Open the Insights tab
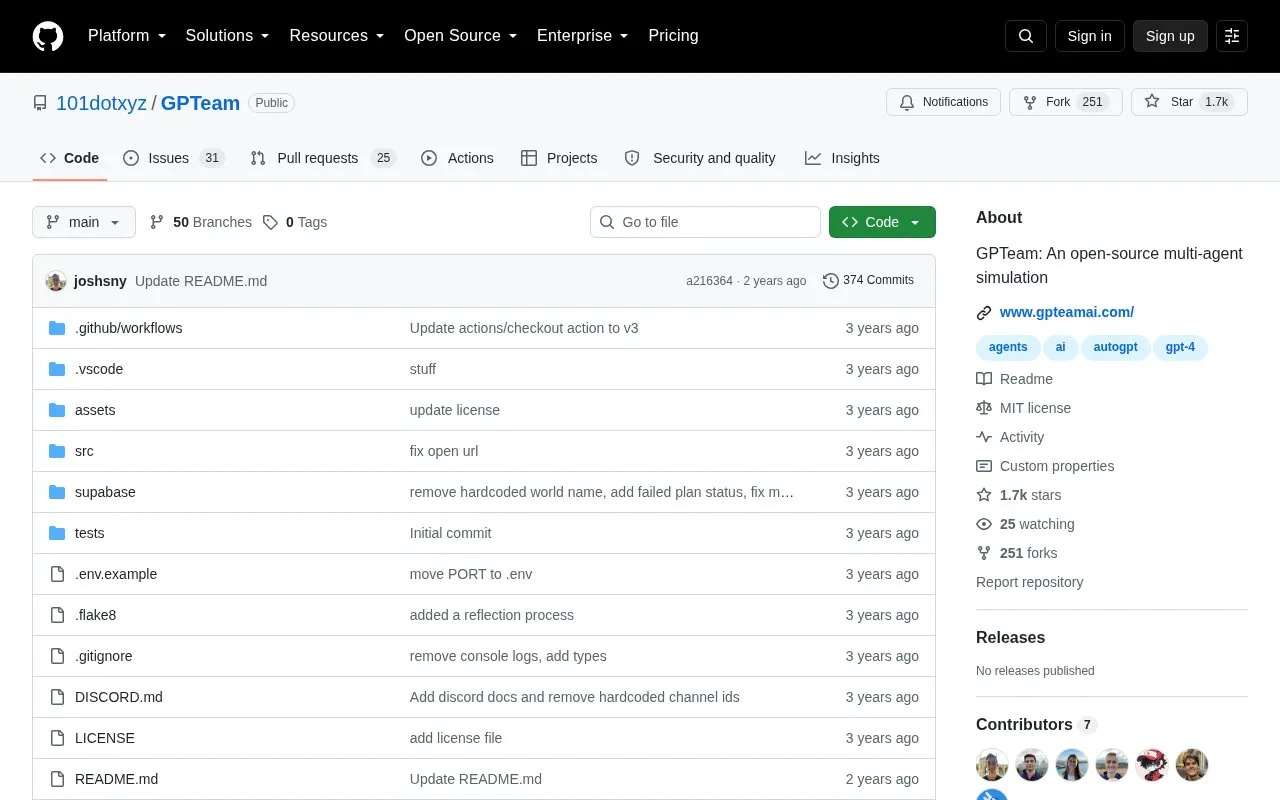 842,158
